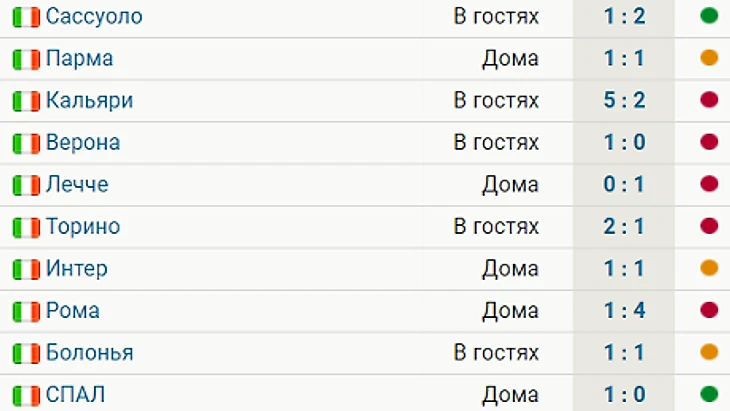Open the Парма team link

(x=79, y=59)
